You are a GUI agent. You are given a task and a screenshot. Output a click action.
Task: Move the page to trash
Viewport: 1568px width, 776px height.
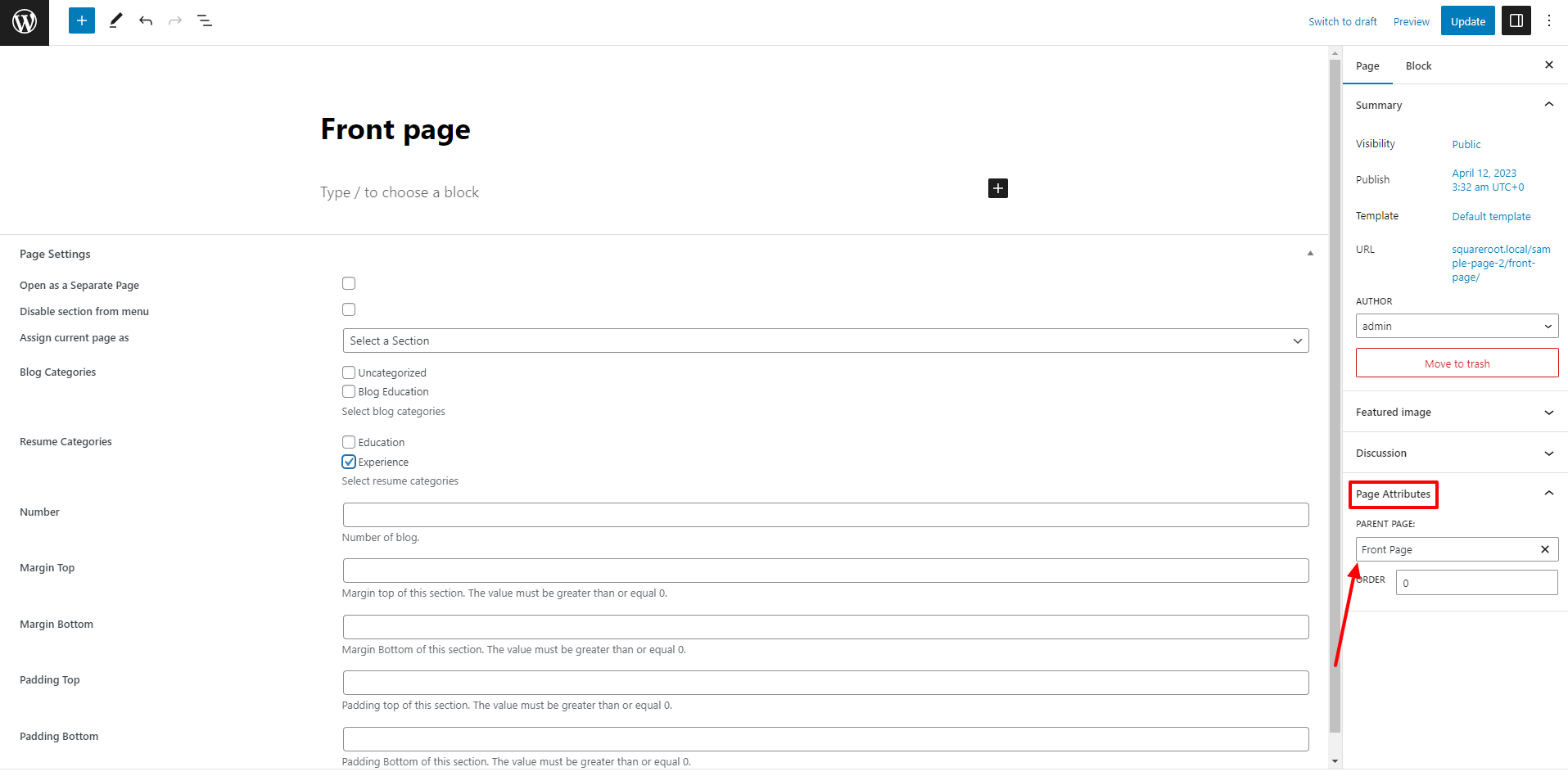[1457, 363]
